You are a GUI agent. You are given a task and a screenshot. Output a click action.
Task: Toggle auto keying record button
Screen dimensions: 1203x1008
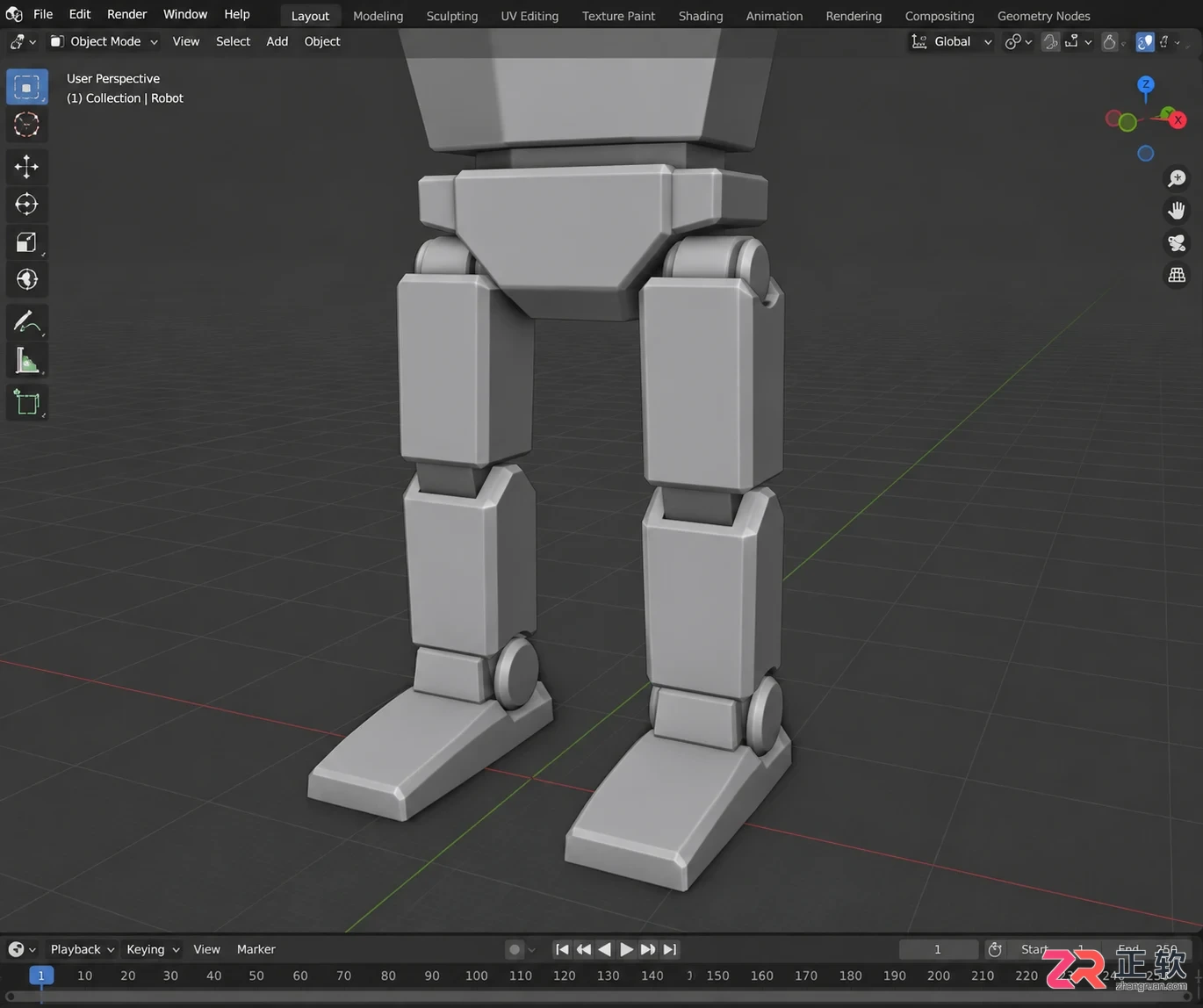tap(515, 949)
